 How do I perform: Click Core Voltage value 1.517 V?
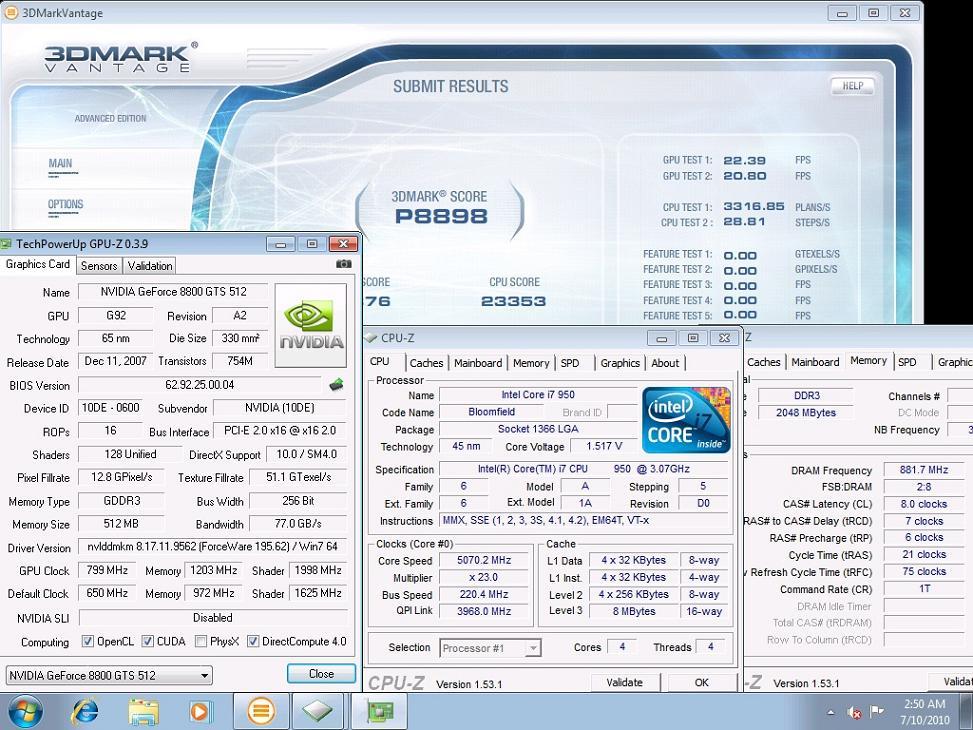point(604,446)
